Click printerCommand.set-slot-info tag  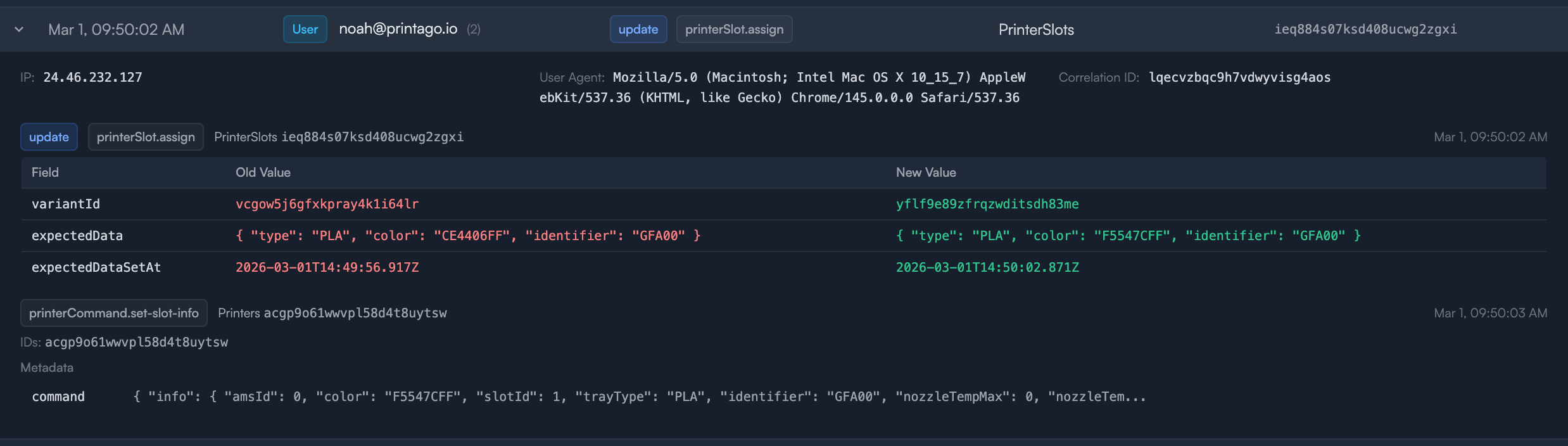pos(114,313)
